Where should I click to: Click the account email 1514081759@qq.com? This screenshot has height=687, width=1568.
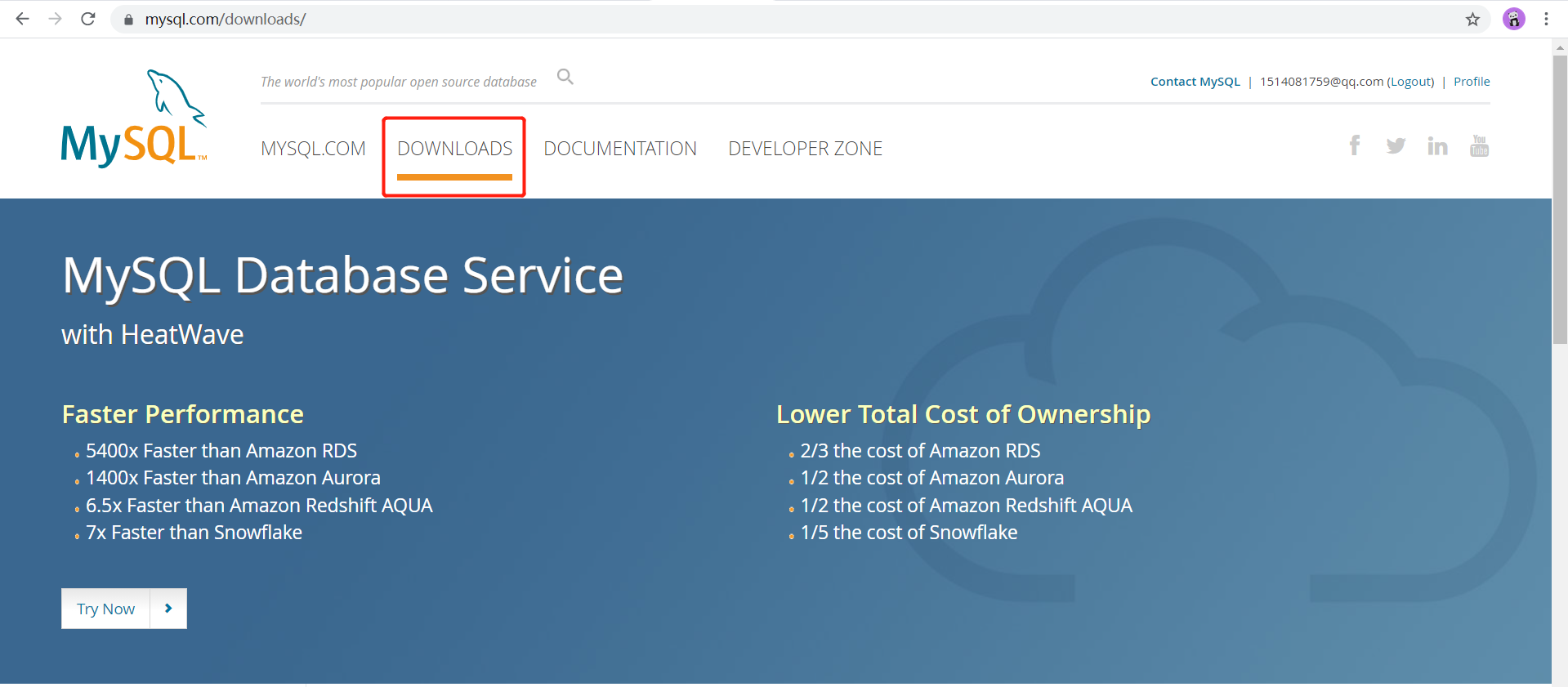(x=1321, y=82)
